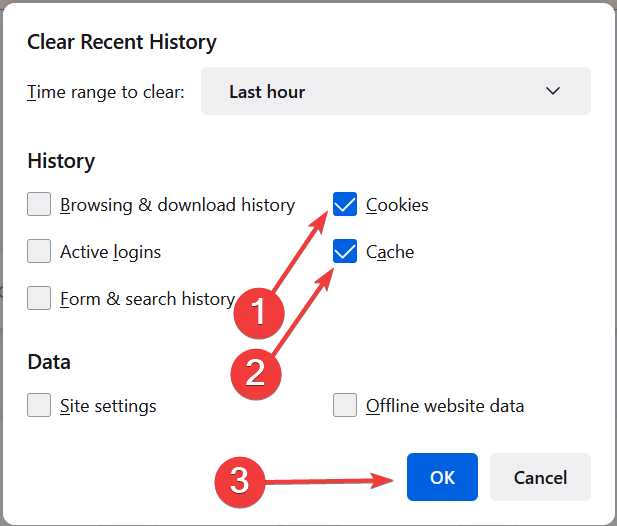
Task: Enable the Active logins checkbox
Action: (x=39, y=251)
